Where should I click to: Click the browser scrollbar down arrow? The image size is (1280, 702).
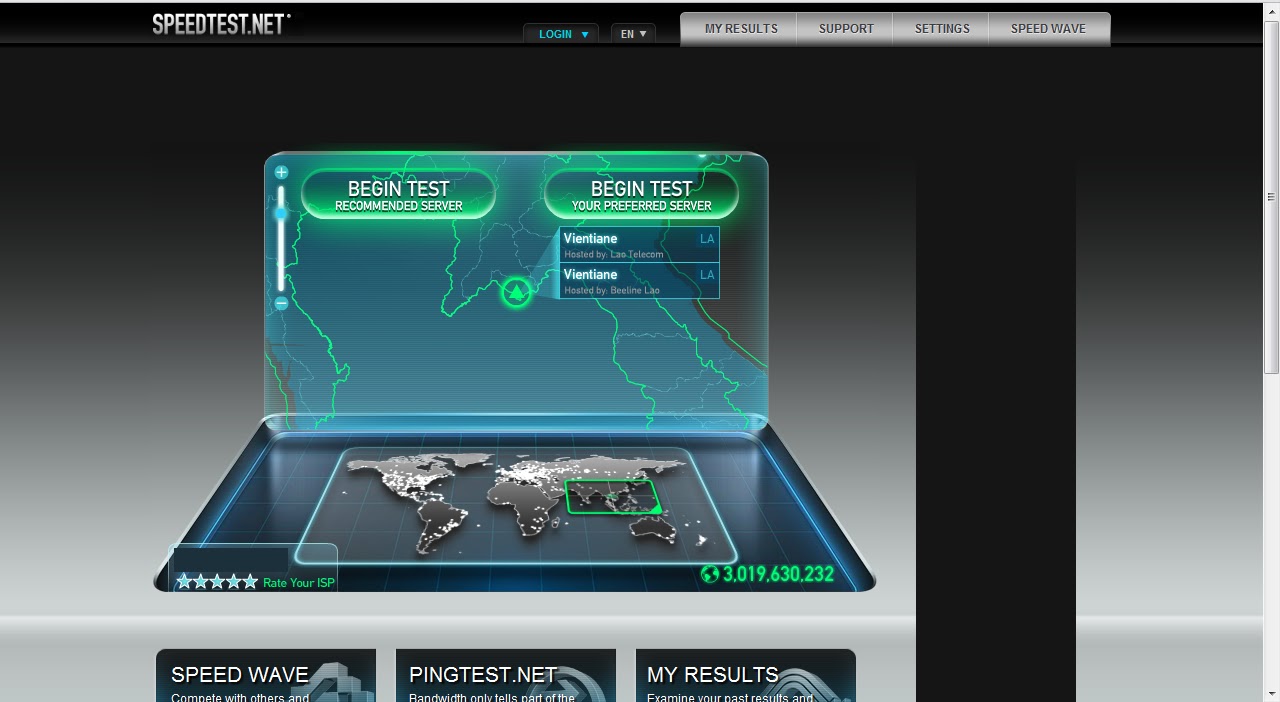pos(1272,693)
